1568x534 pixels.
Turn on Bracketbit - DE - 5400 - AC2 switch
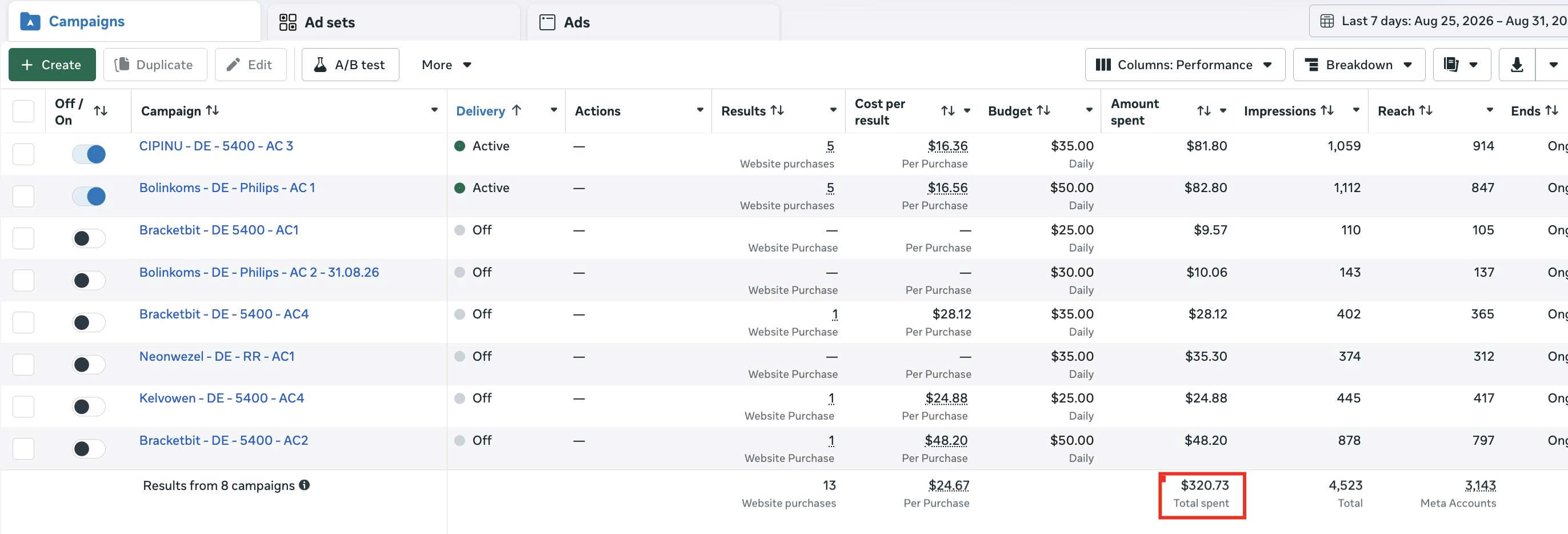tap(89, 449)
